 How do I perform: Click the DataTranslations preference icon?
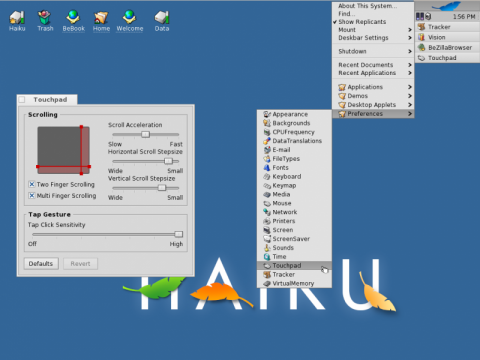[267, 141]
